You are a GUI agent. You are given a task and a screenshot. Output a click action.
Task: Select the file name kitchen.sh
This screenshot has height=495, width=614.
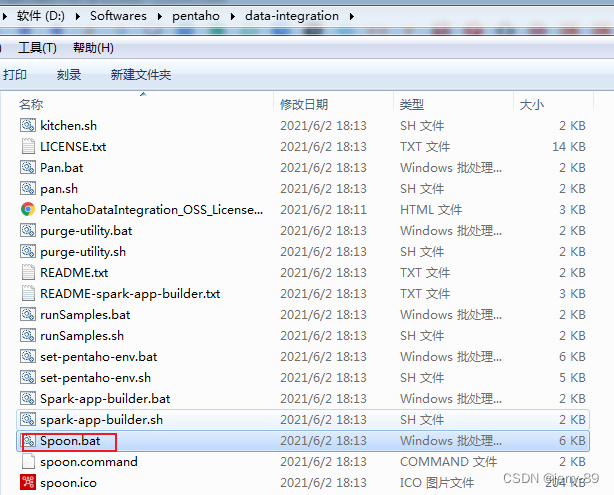pos(69,126)
